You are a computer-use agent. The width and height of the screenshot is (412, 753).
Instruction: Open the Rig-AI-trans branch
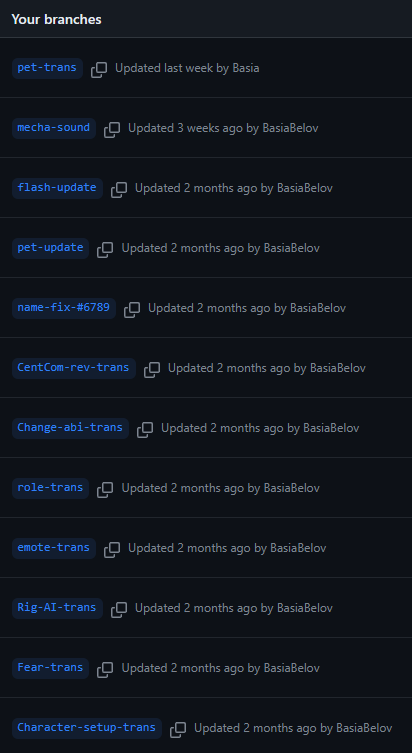(x=57, y=608)
